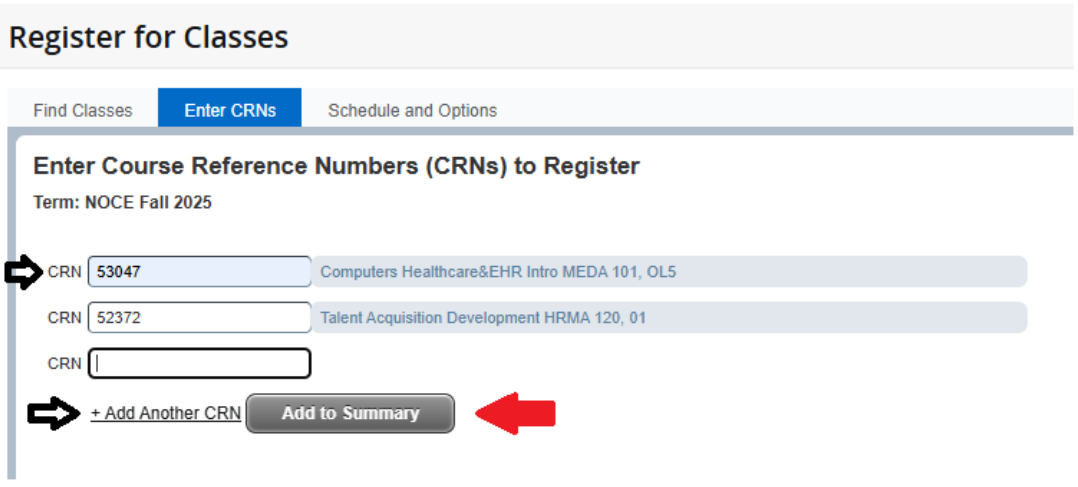Image resolution: width=1078 pixels, height=487 pixels.
Task: Click the black arrow beside Add Another CRN
Action: [x=54, y=414]
